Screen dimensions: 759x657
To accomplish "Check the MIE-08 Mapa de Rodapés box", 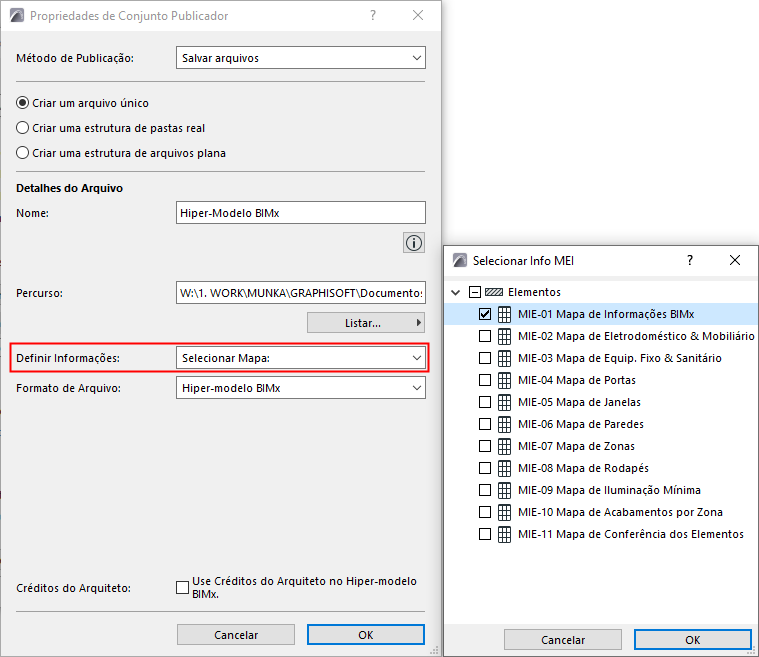I will [x=485, y=468].
